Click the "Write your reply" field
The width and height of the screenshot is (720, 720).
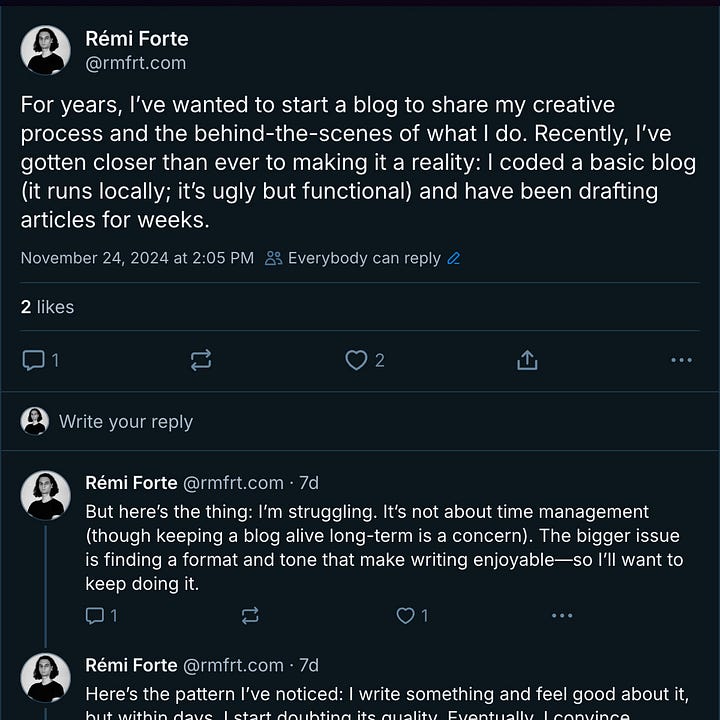tap(126, 422)
